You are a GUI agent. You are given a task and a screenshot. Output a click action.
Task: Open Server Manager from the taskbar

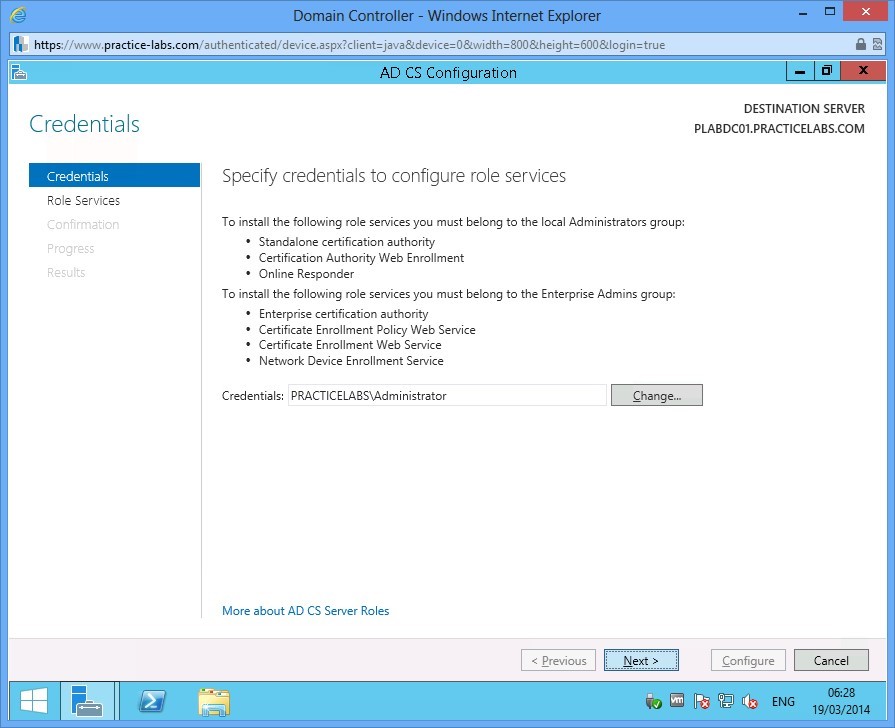click(x=89, y=701)
